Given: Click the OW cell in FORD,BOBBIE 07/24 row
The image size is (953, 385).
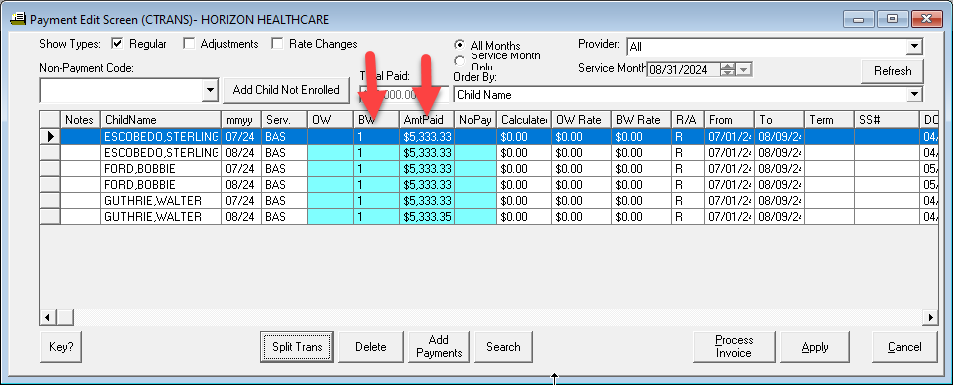Looking at the screenshot, I should 330,168.
